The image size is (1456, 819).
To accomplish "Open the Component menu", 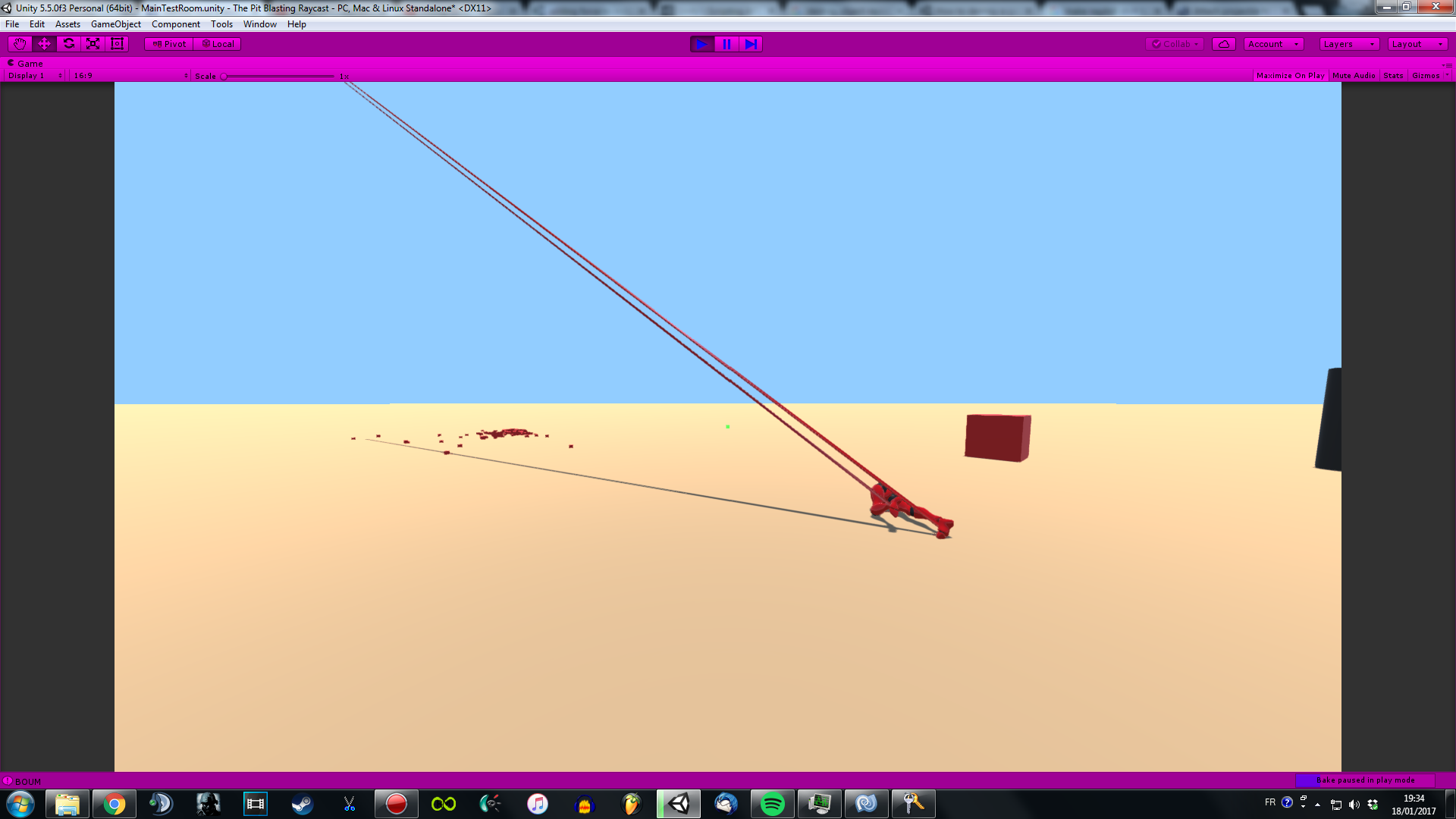I will pyautogui.click(x=175, y=24).
